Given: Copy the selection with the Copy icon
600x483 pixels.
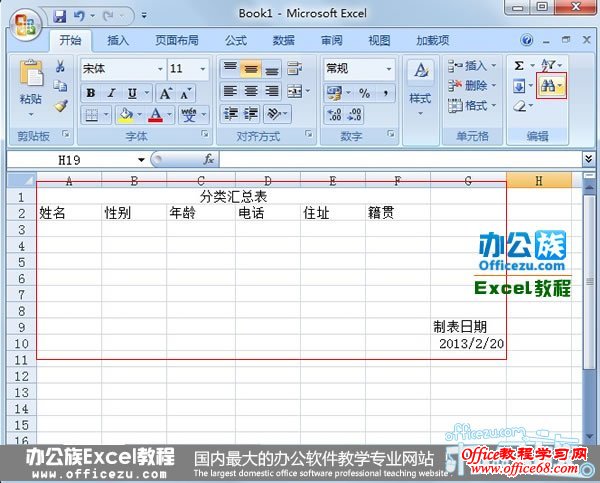Looking at the screenshot, I should (60, 86).
